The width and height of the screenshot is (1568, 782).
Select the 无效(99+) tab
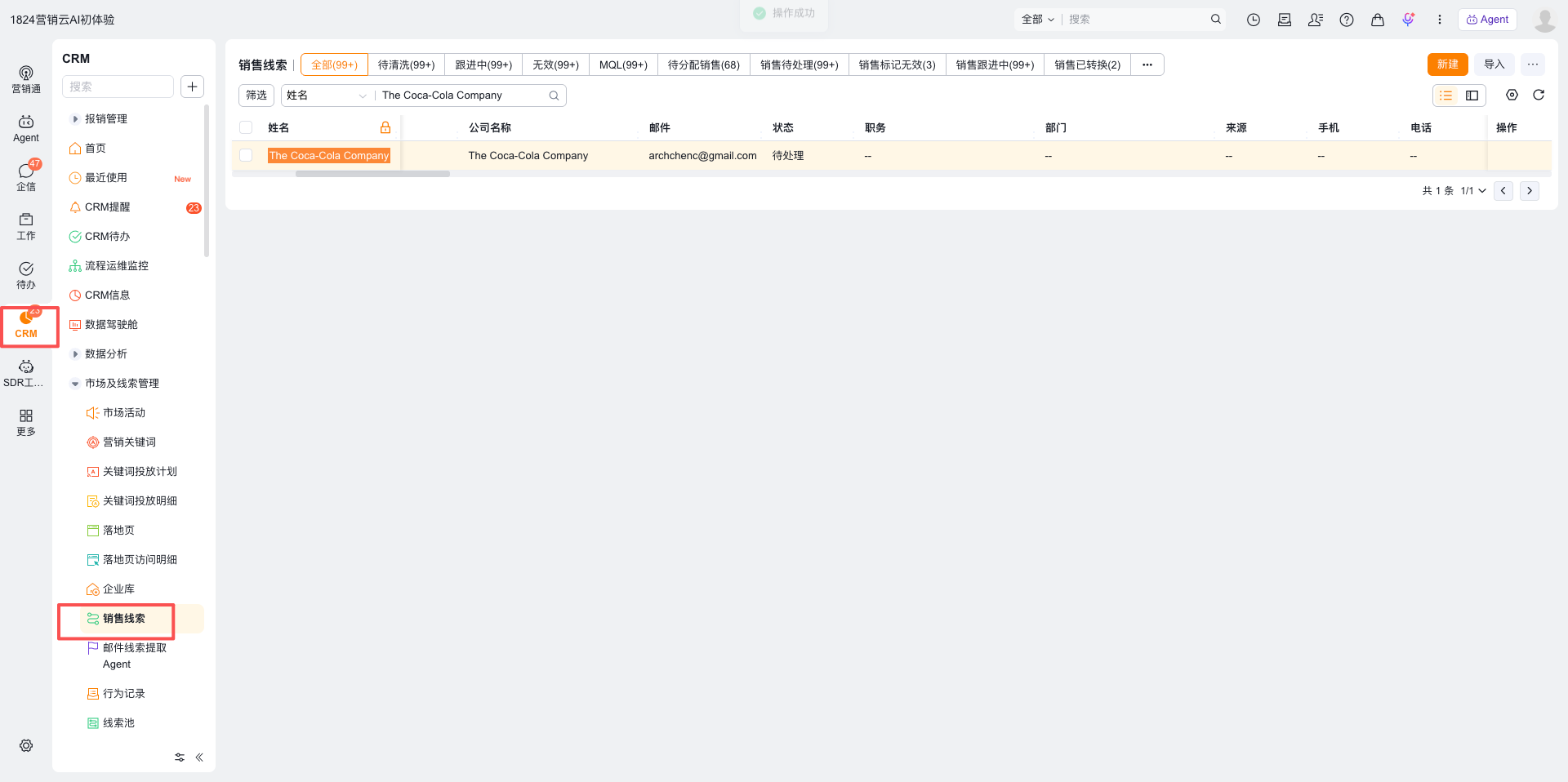click(555, 64)
